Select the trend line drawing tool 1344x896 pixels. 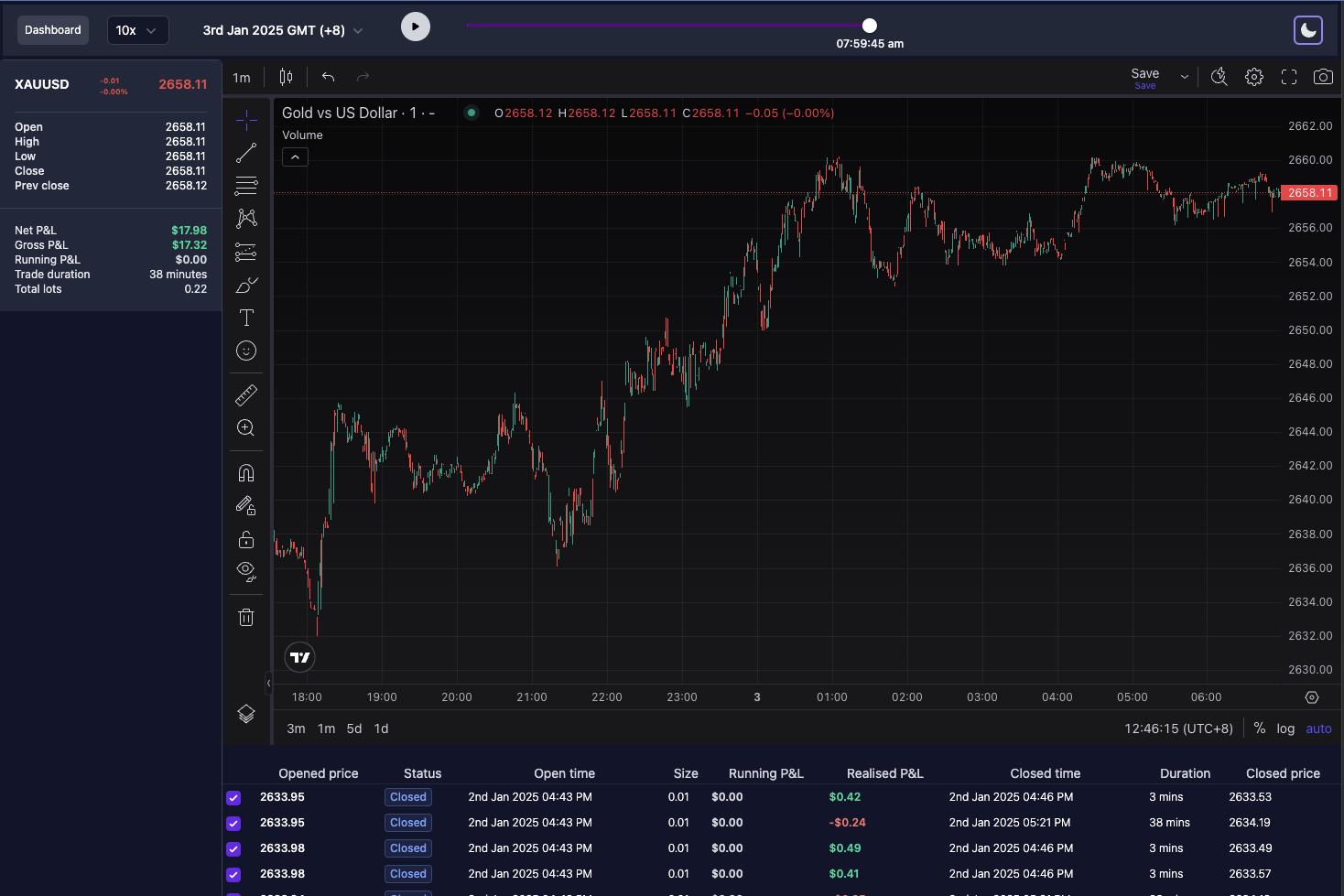pyautogui.click(x=246, y=153)
